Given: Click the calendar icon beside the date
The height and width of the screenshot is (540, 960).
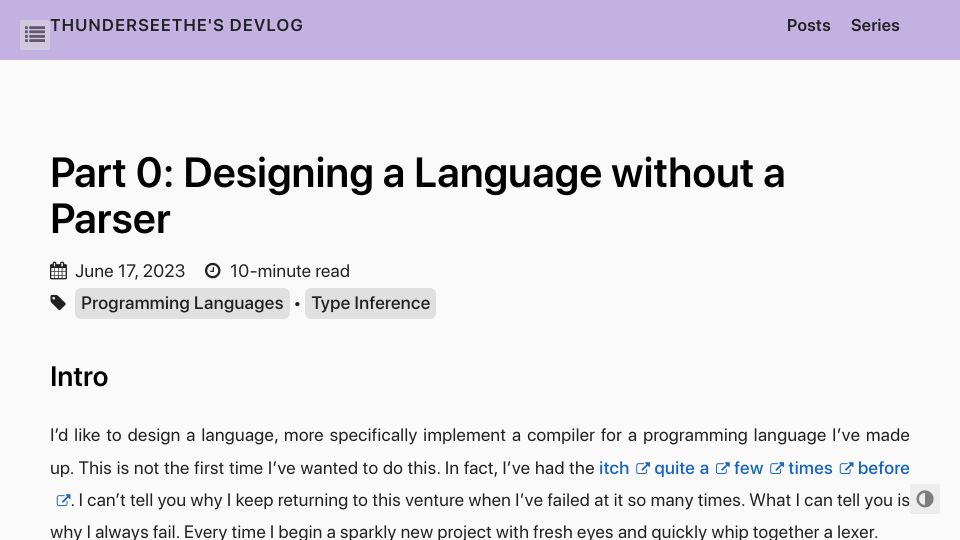Looking at the screenshot, I should click(58, 271).
